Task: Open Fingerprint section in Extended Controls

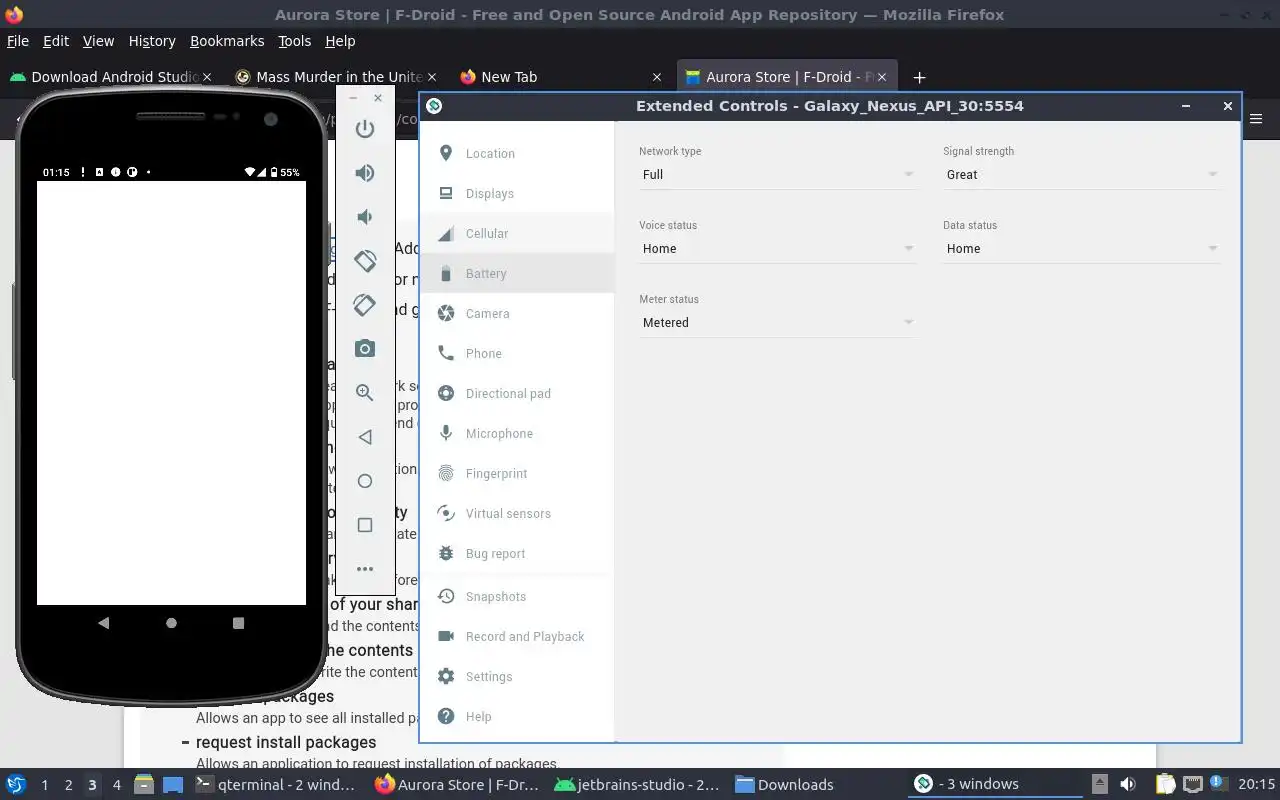Action: 517,473
